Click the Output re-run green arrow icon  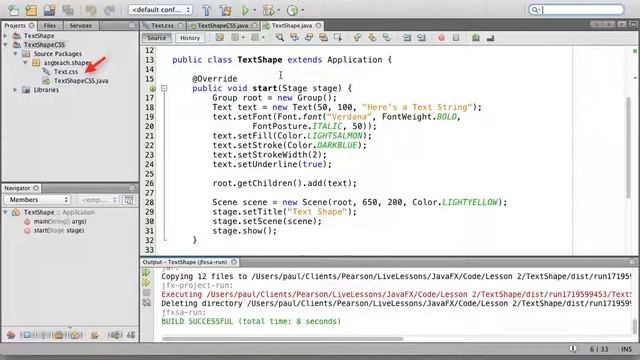coord(147,273)
